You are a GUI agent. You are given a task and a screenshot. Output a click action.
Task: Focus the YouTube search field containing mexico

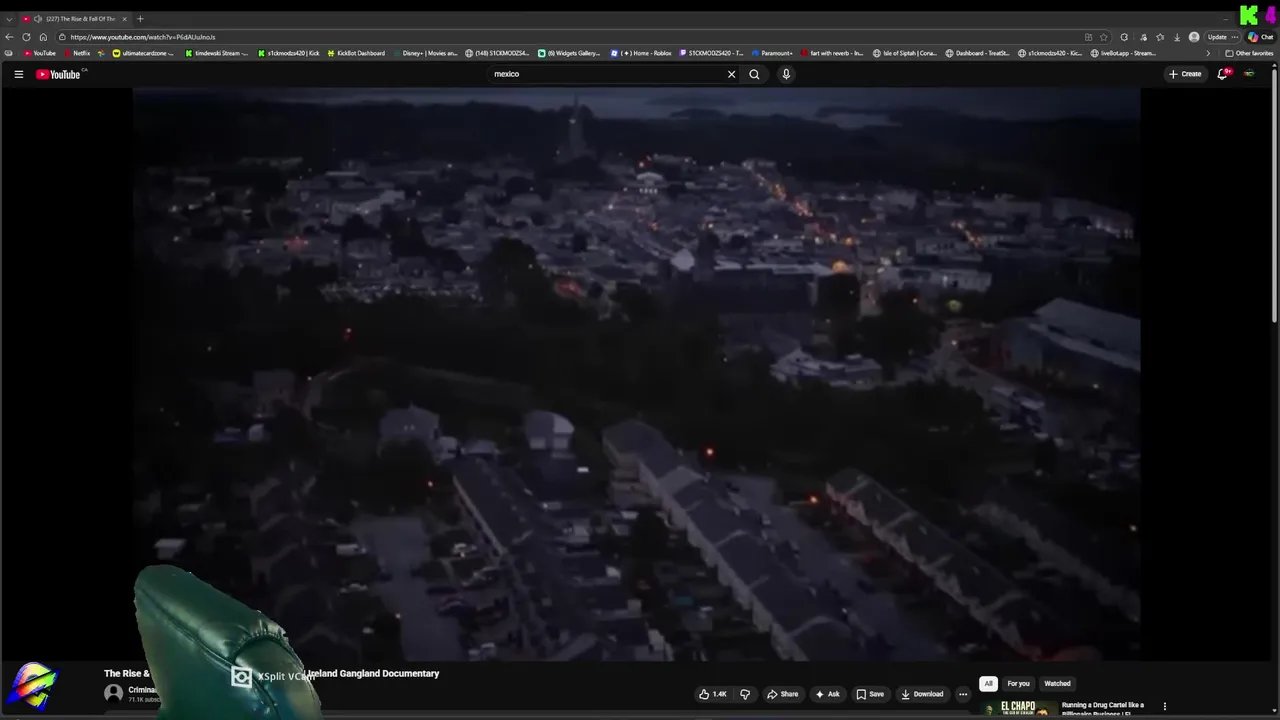point(608,74)
